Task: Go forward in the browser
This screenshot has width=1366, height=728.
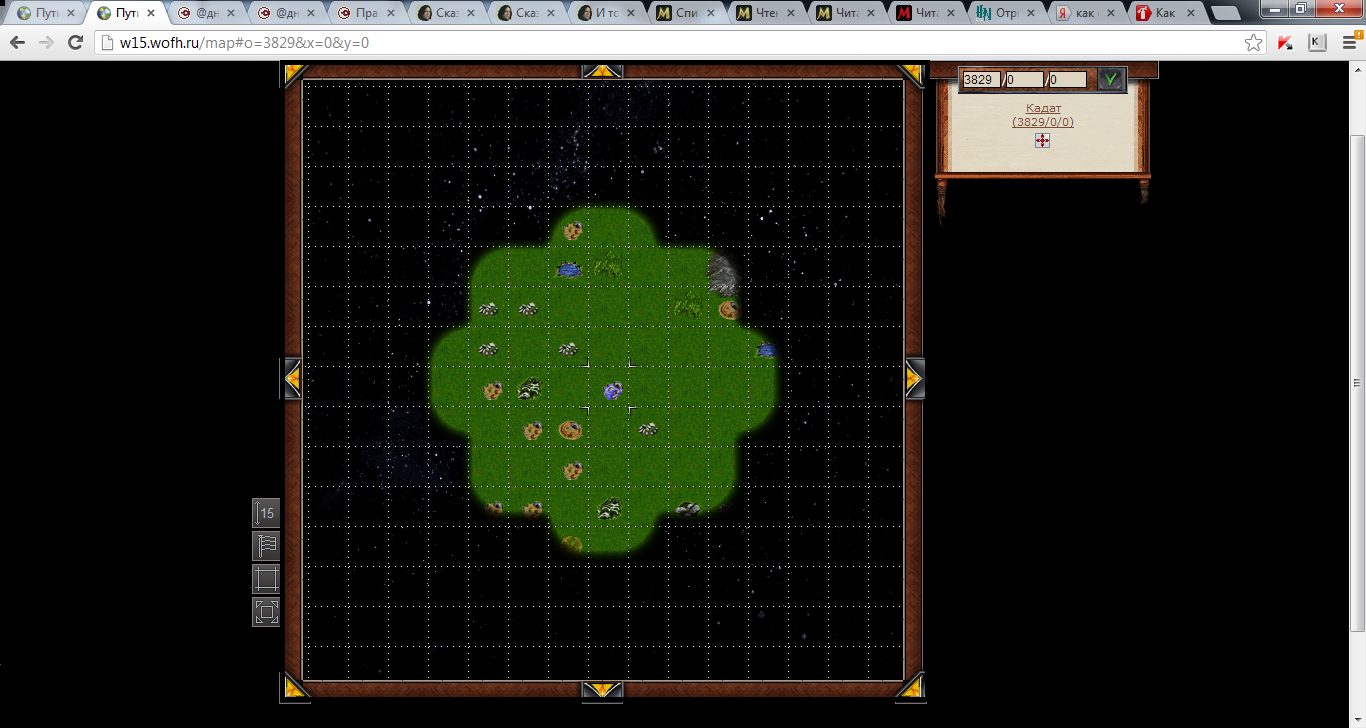Action: click(x=46, y=43)
